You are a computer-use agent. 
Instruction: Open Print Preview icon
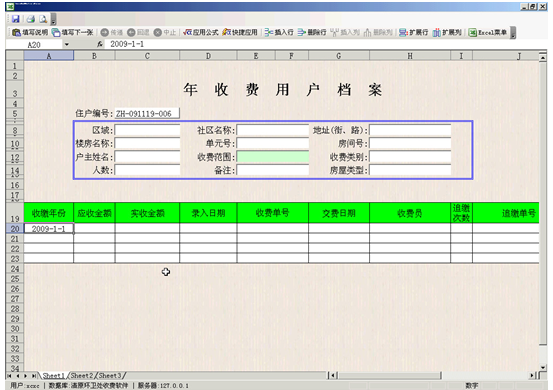pyautogui.click(x=43, y=19)
